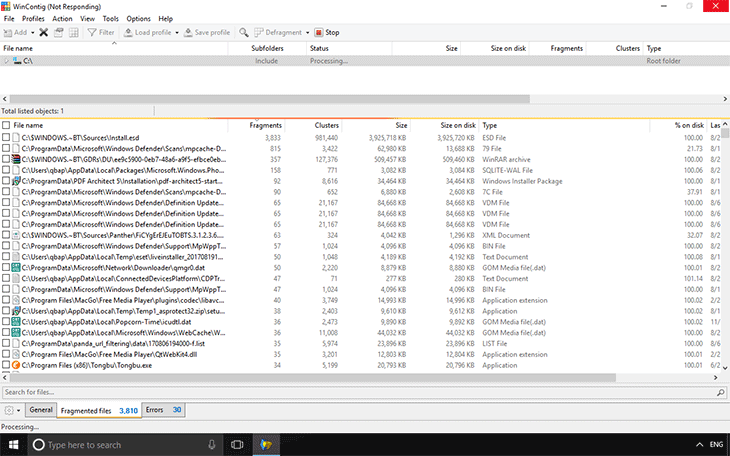This screenshot has height=456, width=730.
Task: Click the pdf-architect5 installer package icon
Action: click(x=16, y=181)
